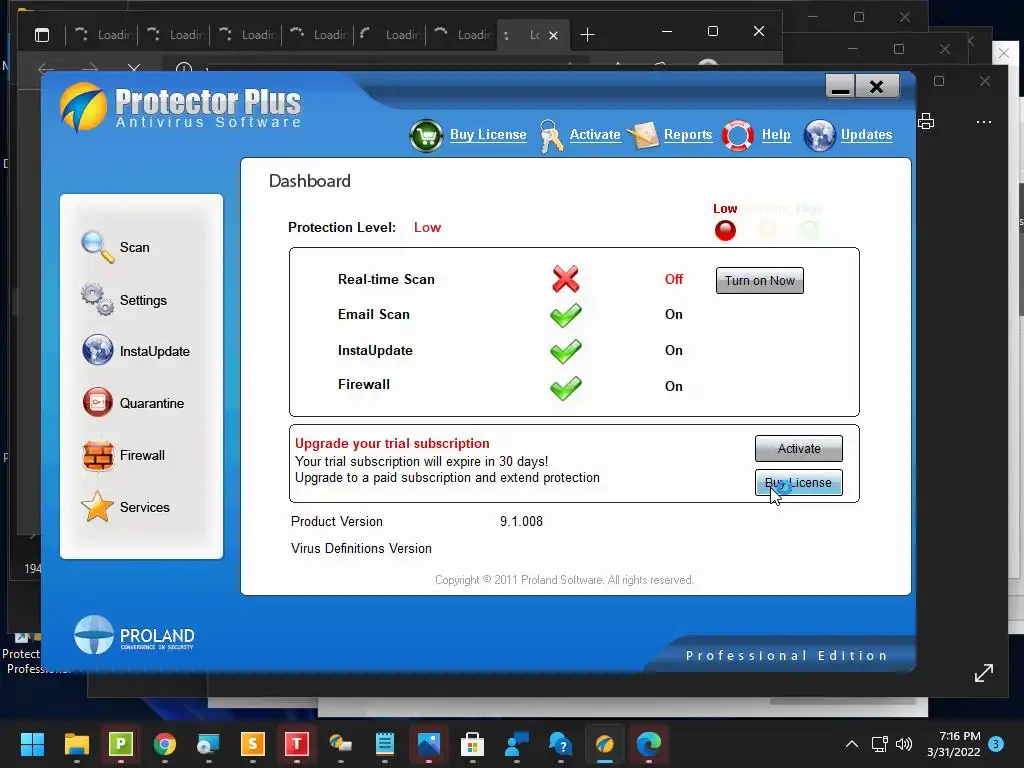Select Scan in the left sidebar

click(x=135, y=248)
